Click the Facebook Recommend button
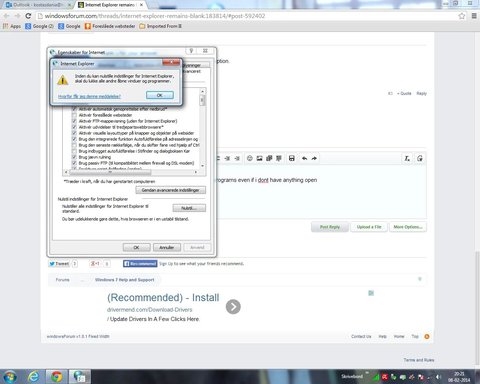The height and width of the screenshot is (384, 480). pyautogui.click(x=140, y=264)
